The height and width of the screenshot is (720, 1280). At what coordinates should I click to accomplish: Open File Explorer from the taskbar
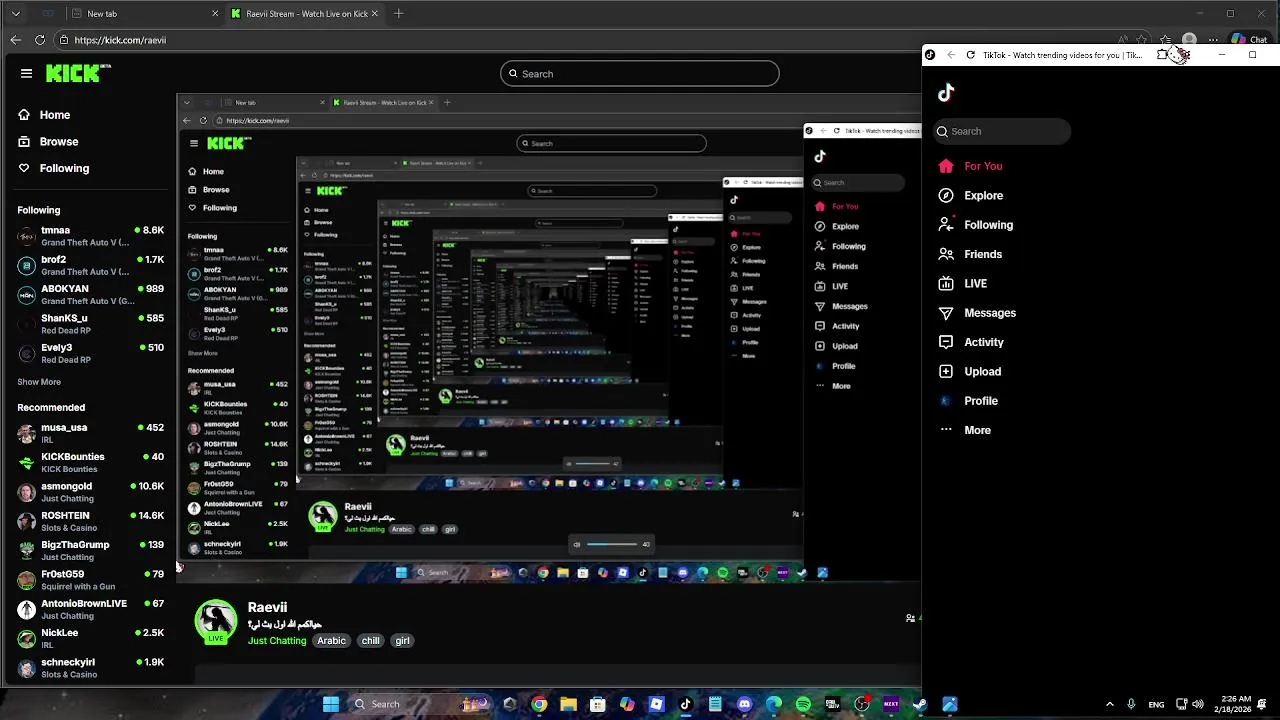tap(568, 704)
